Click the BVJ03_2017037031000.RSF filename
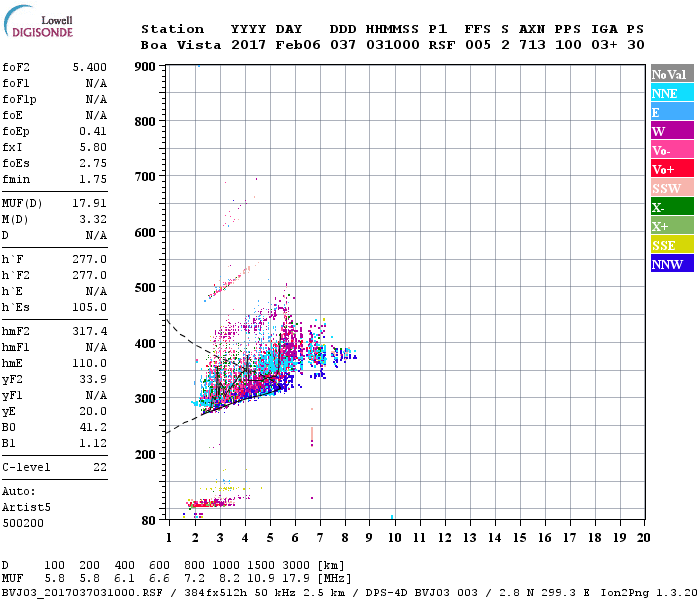The image size is (700, 600). pos(82,593)
